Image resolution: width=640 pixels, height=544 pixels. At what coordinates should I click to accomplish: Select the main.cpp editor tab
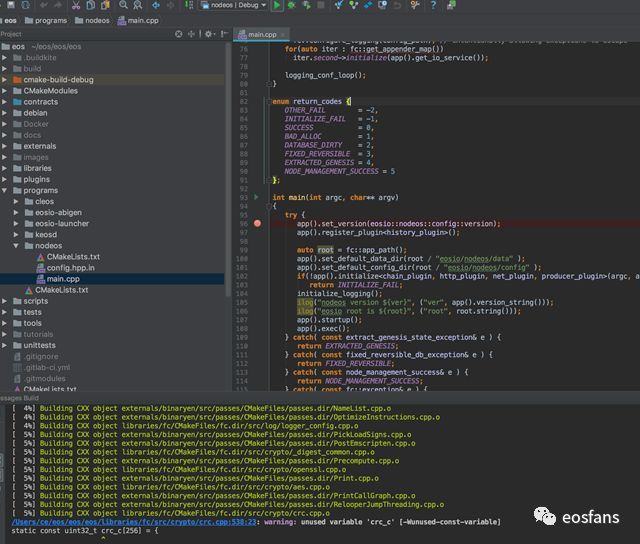[x=261, y=35]
